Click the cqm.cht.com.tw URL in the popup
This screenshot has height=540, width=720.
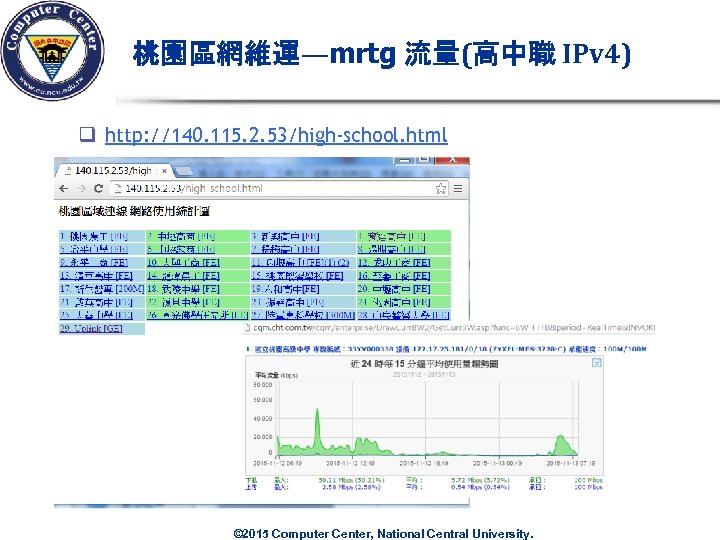(x=454, y=327)
